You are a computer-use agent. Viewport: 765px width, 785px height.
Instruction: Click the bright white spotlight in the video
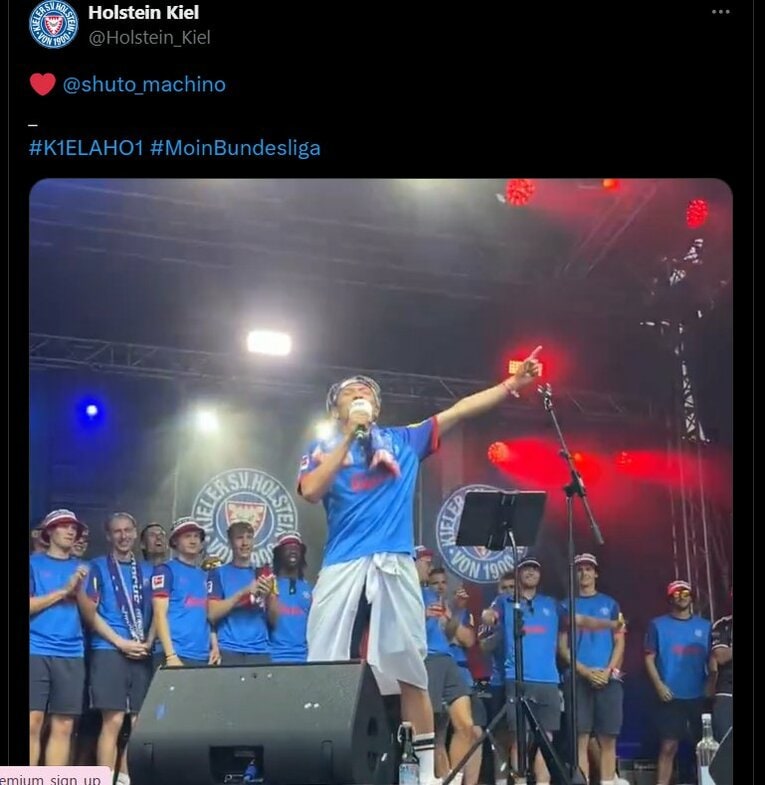pos(269,343)
